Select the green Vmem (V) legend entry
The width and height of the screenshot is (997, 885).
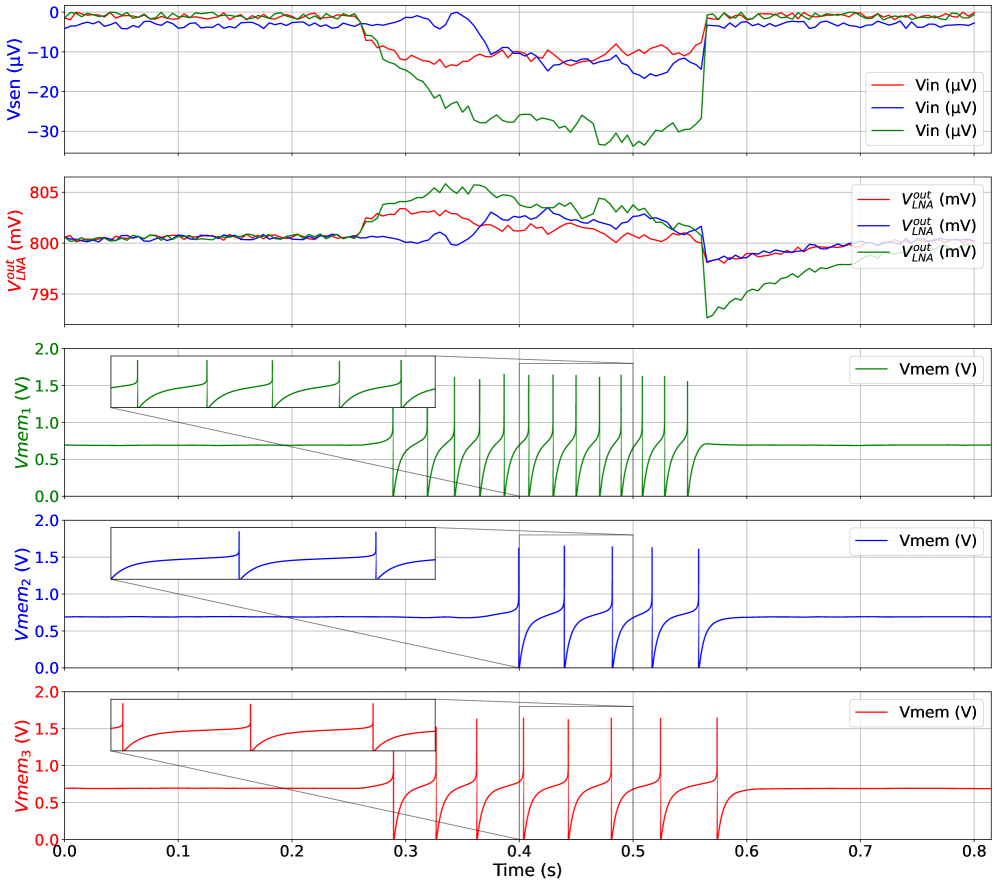pyautogui.click(x=916, y=369)
